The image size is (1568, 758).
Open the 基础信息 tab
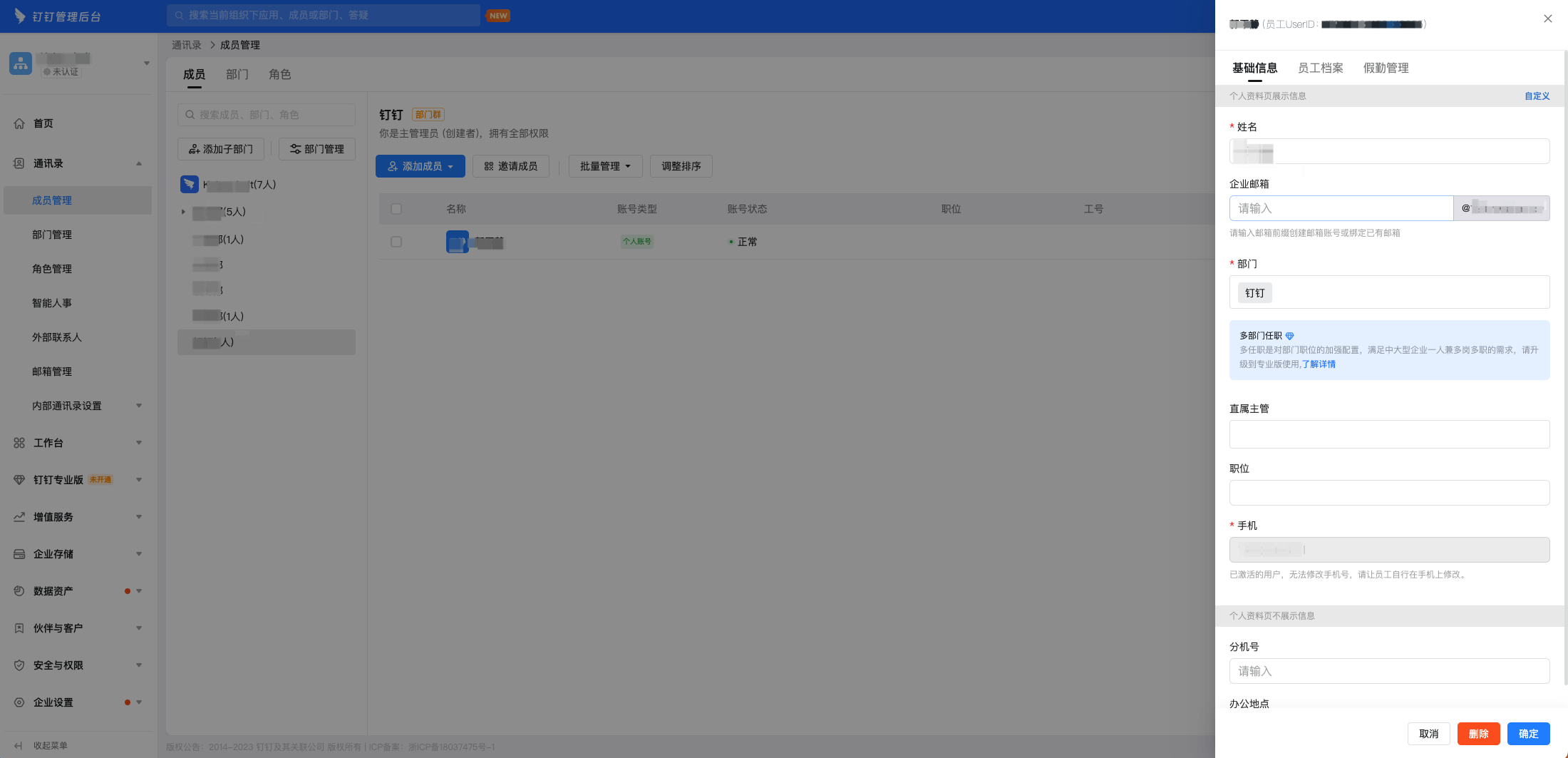[1255, 68]
